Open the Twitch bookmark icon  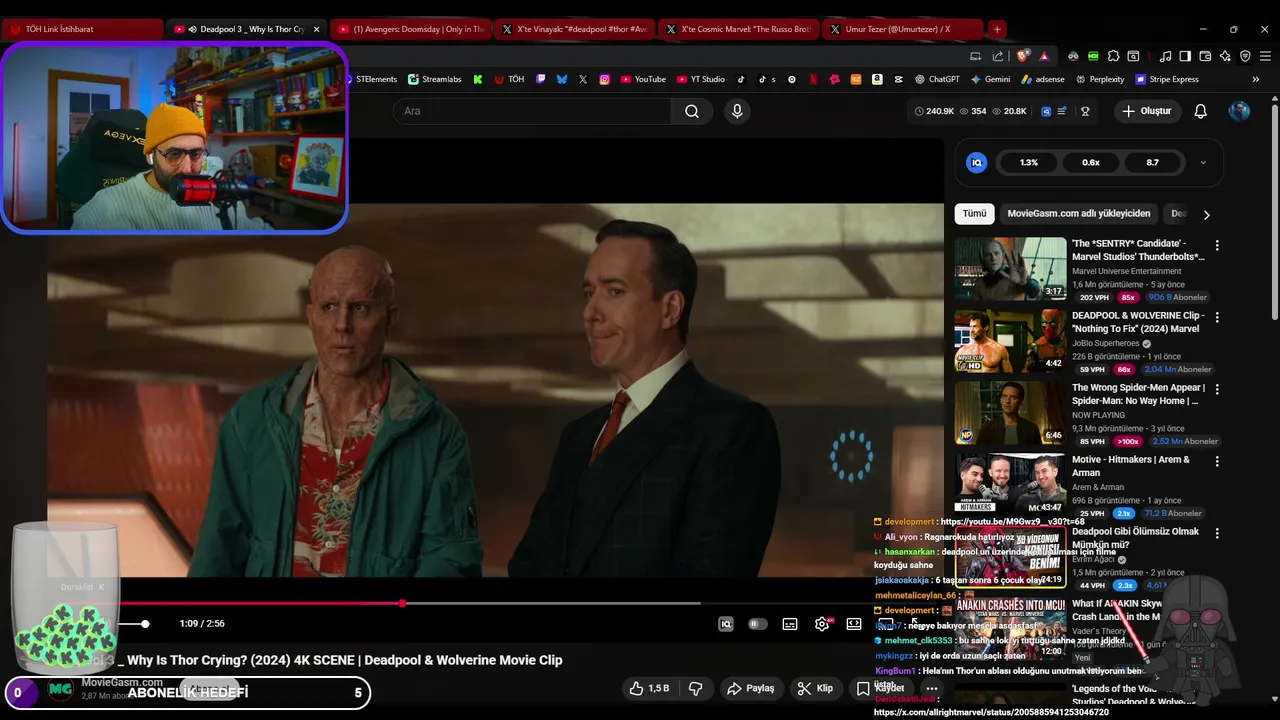point(541,79)
